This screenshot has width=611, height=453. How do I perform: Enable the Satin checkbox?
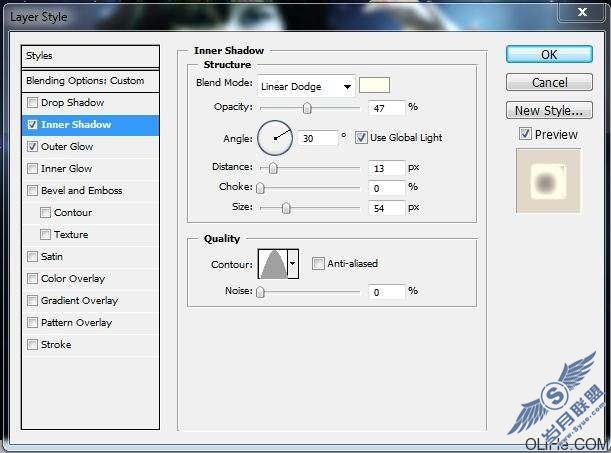coord(32,257)
